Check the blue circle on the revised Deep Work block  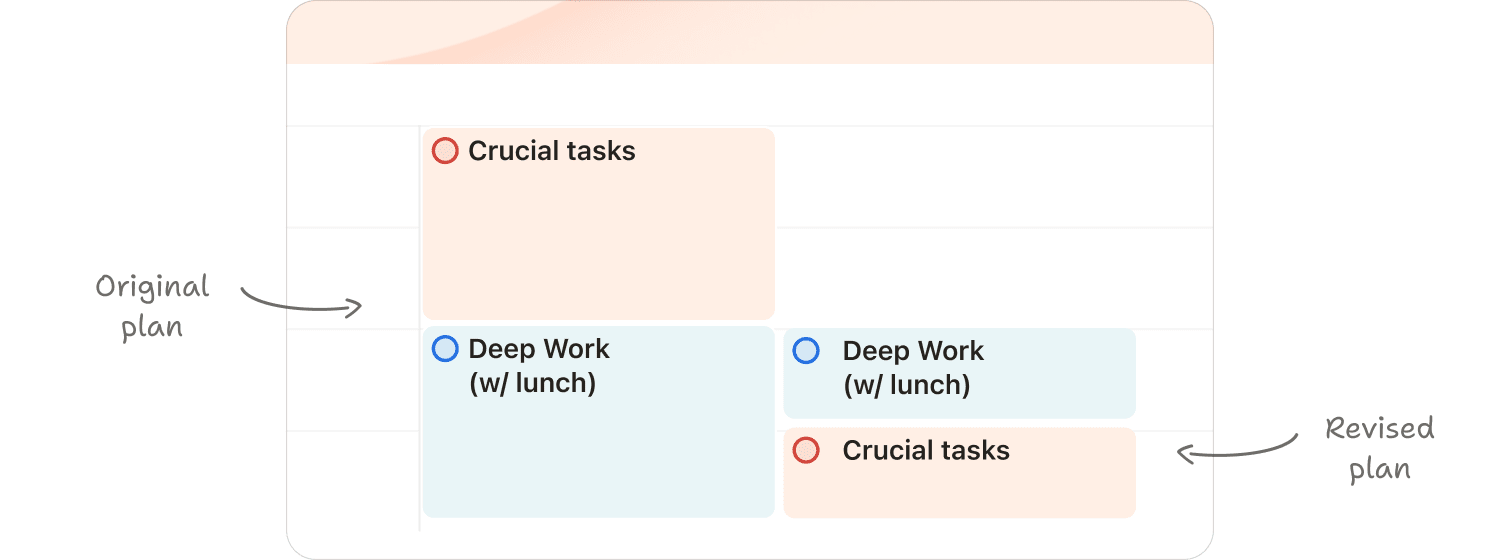coord(806,351)
